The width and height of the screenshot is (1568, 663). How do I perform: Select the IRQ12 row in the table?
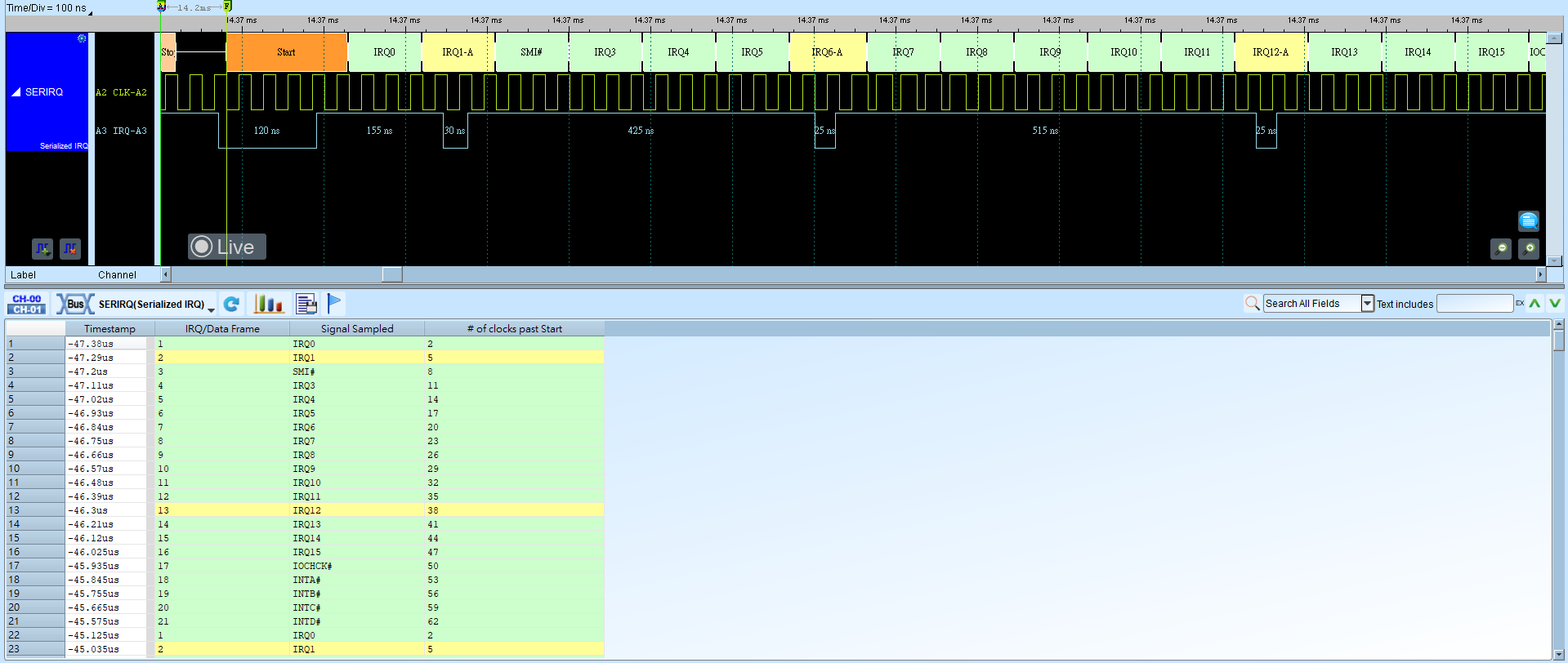305,510
